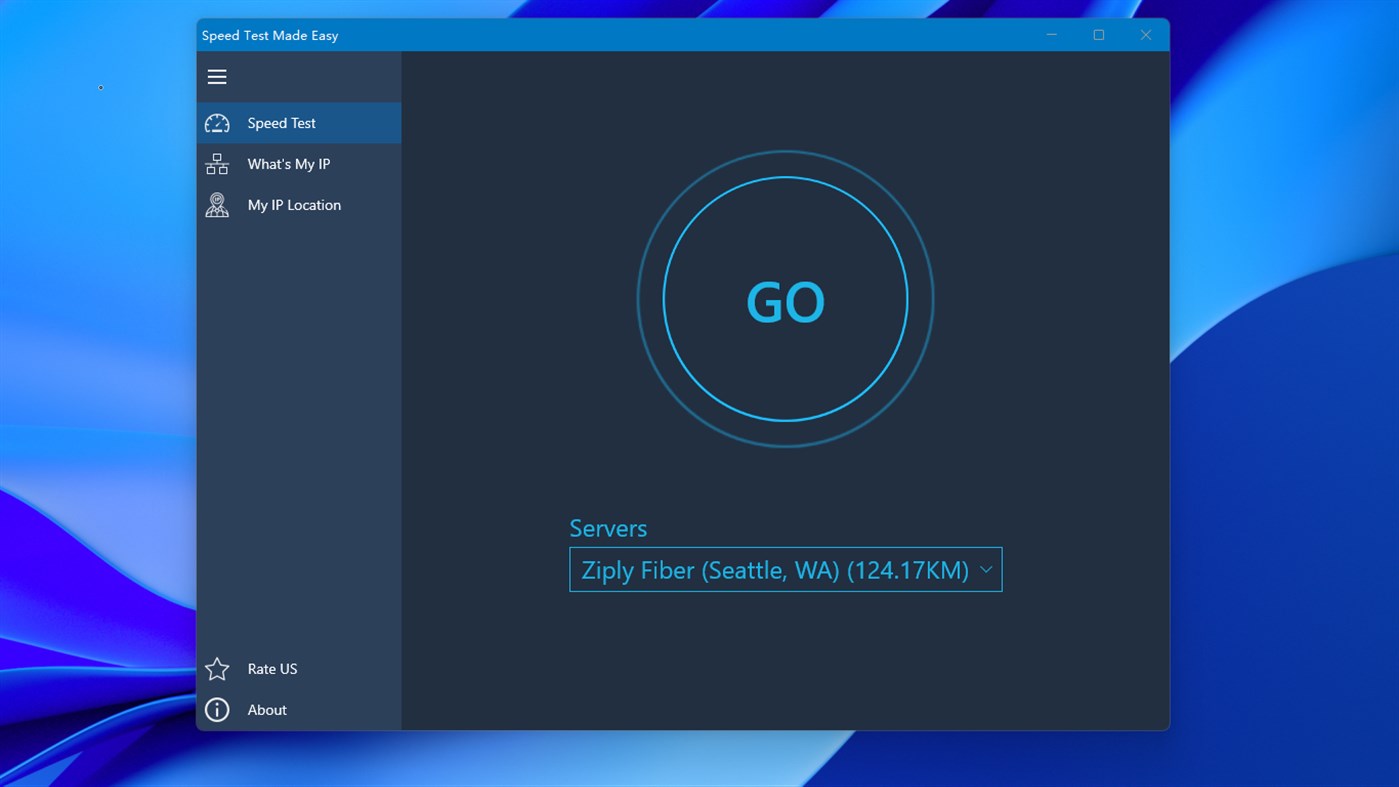
Task: Click the info circle icon beside About
Action: [x=217, y=709]
